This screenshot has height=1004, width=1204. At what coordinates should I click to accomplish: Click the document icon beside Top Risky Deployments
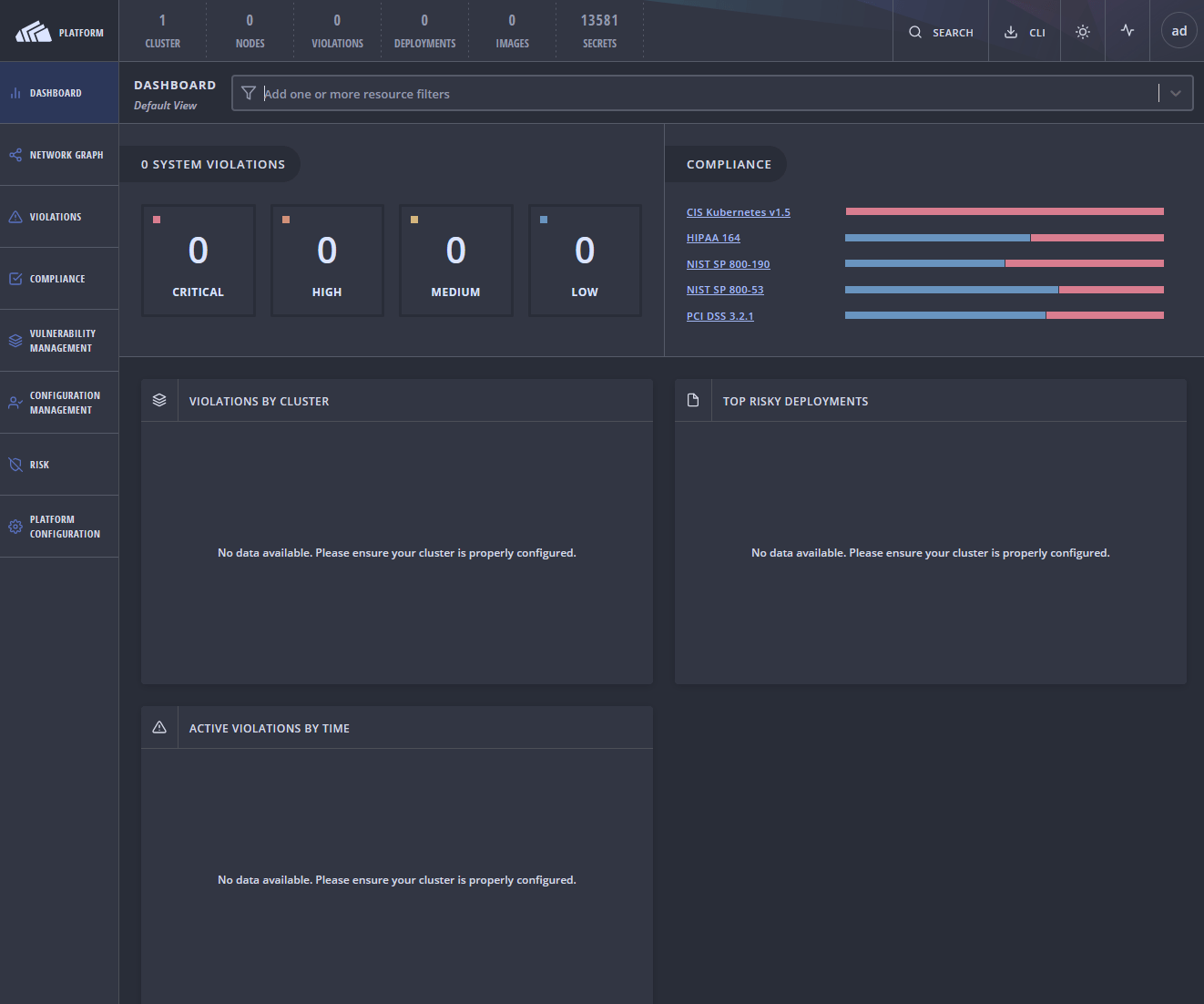click(693, 400)
